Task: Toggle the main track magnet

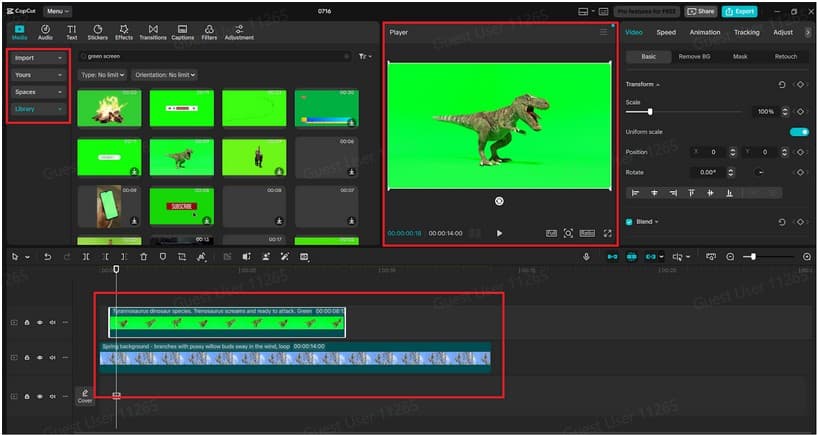Action: pyautogui.click(x=612, y=257)
